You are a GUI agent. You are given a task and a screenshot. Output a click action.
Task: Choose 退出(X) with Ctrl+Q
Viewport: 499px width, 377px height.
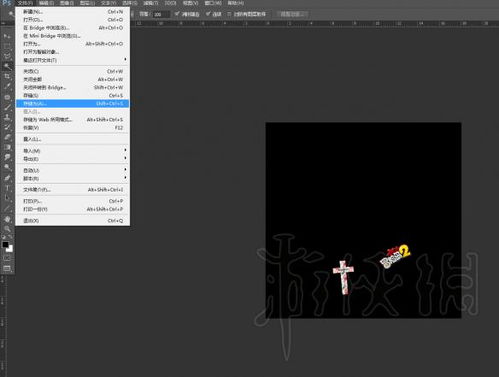tap(73, 221)
